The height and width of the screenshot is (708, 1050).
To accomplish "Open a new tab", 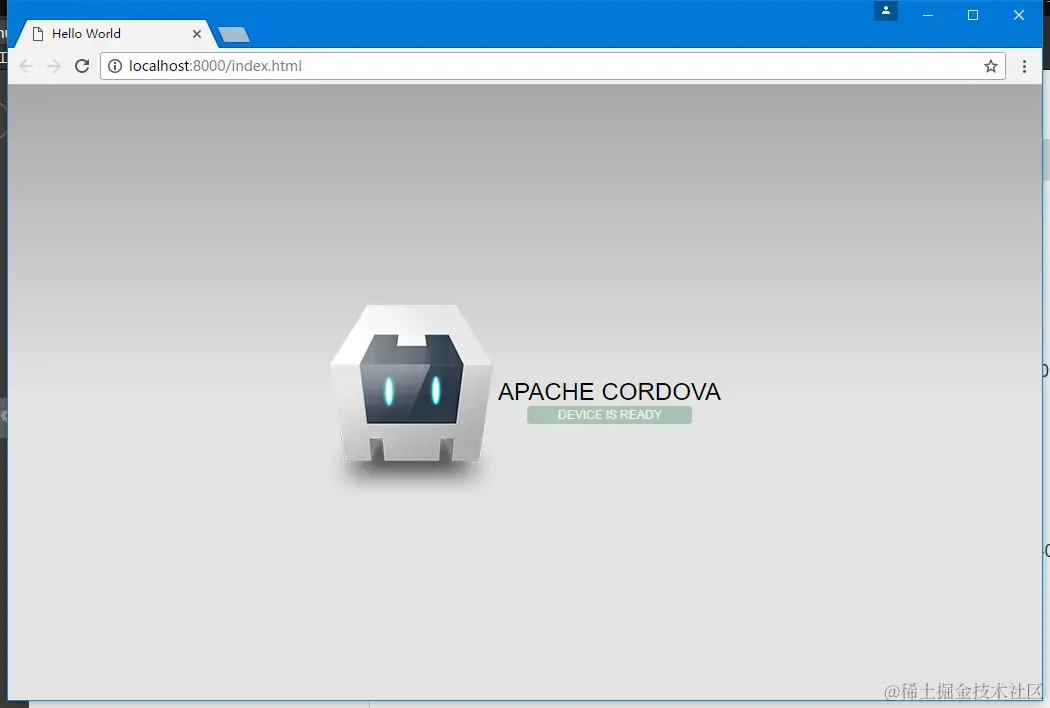I will (x=234, y=35).
